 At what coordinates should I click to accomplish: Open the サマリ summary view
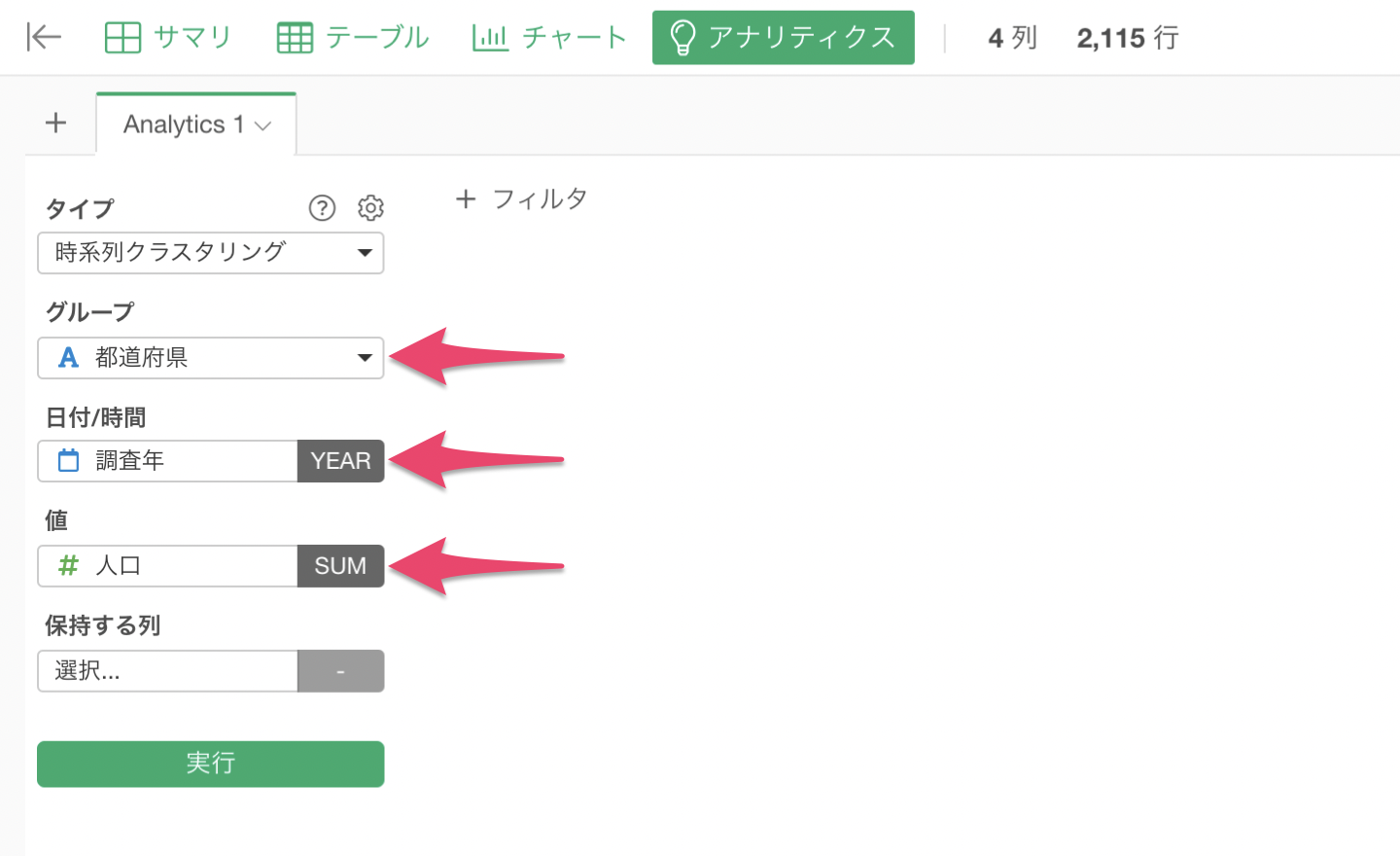167,38
